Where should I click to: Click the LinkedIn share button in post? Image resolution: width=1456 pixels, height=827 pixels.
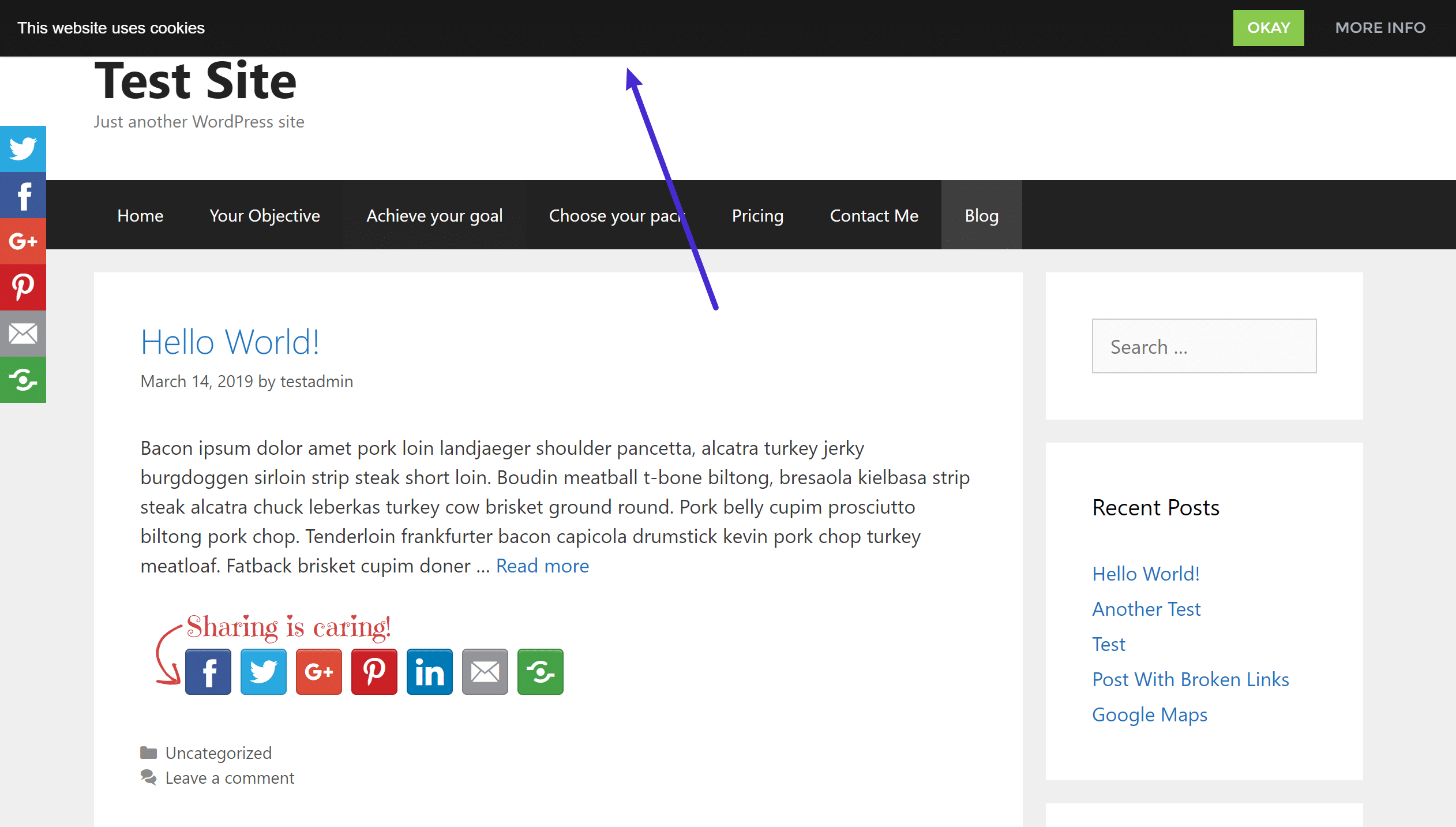point(429,671)
